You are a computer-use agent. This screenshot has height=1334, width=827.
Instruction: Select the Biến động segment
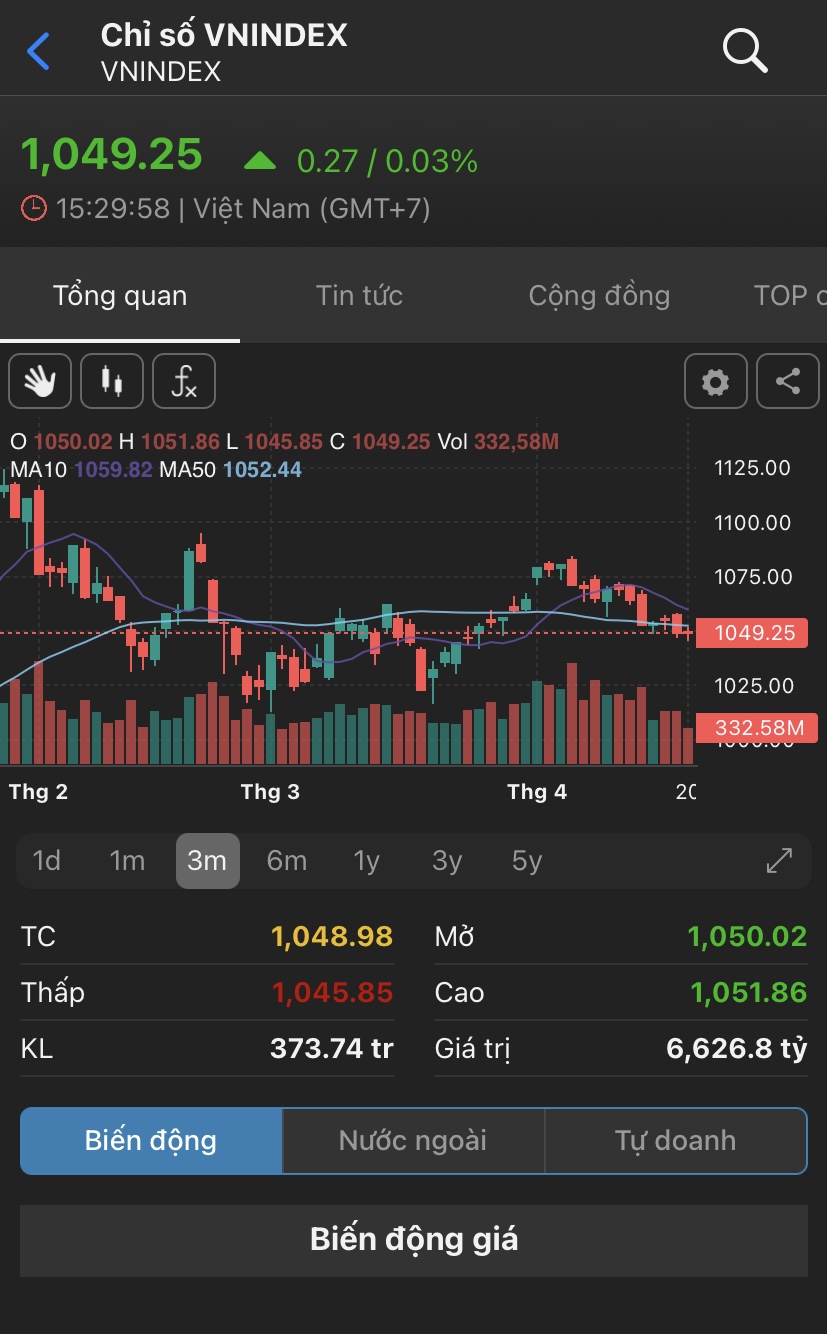(151, 1140)
